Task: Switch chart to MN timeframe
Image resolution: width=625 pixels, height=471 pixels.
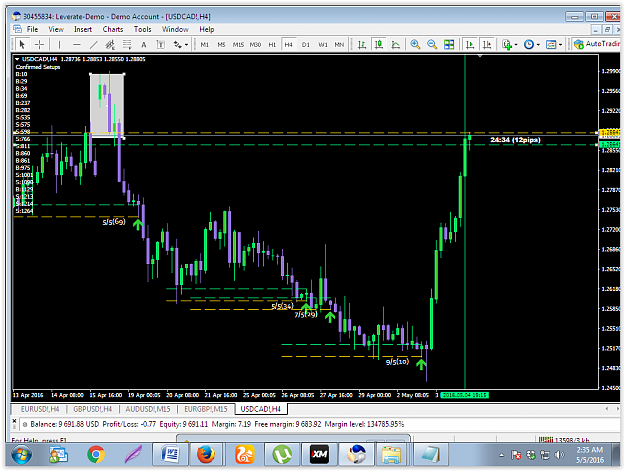Action: click(x=339, y=45)
